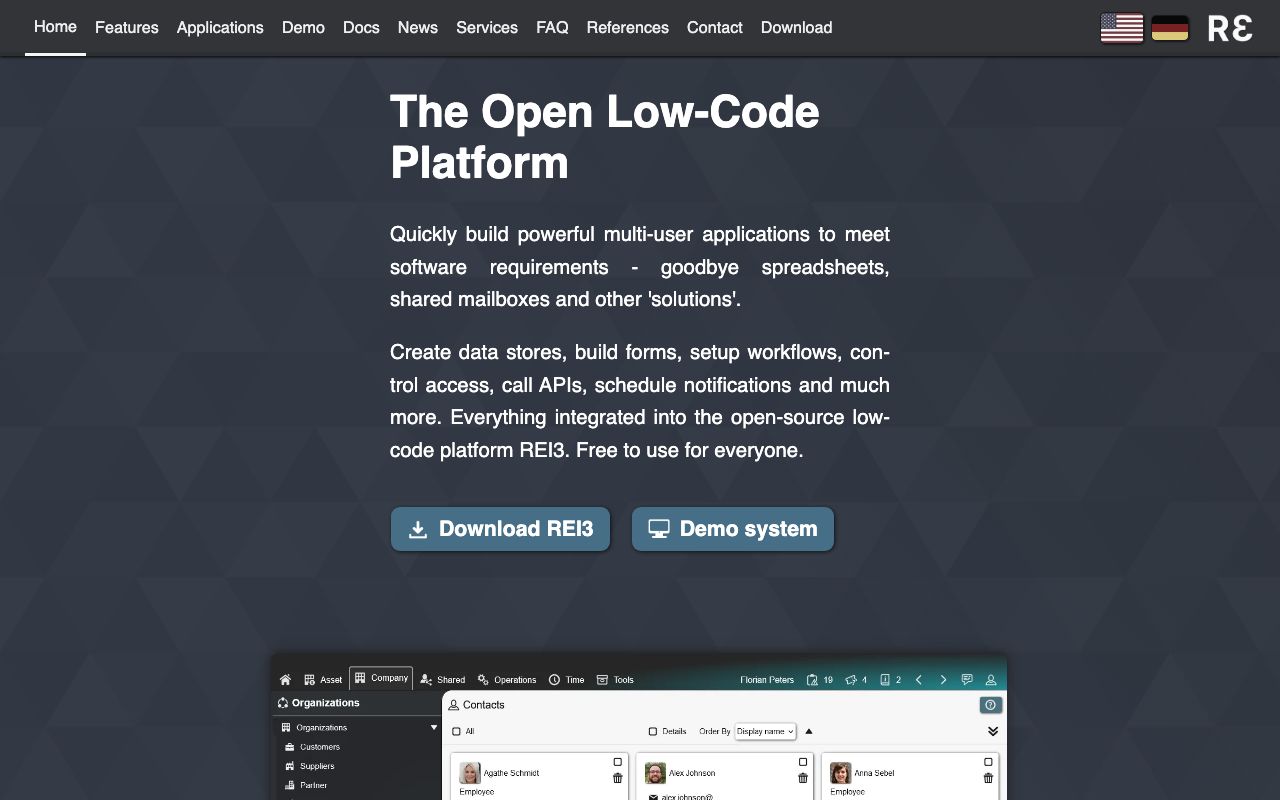Click the name Anna Sebel

click(875, 773)
